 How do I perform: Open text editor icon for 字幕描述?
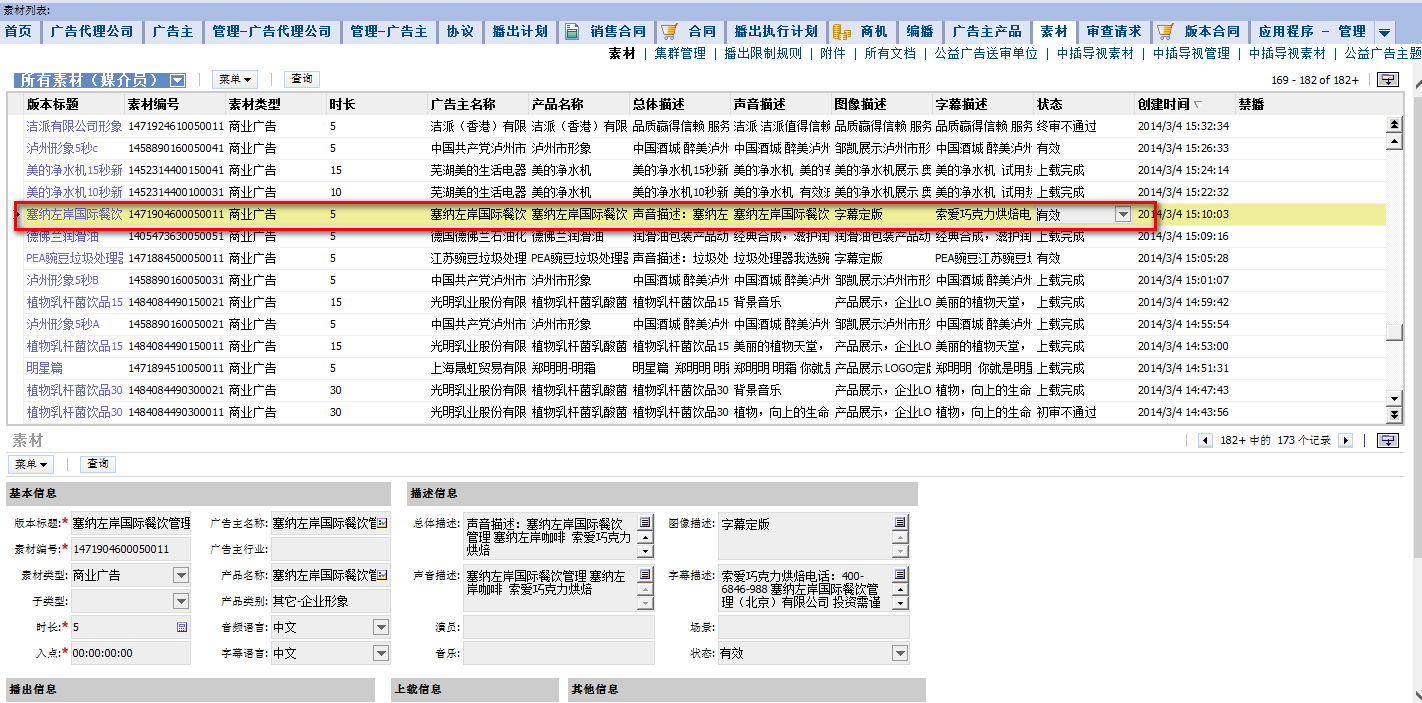click(x=900, y=574)
